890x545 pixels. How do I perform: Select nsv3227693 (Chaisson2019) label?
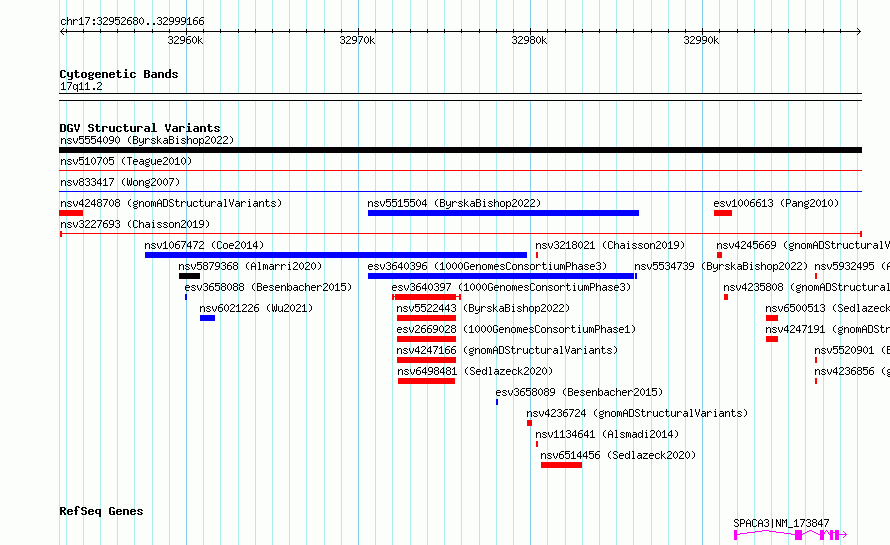coord(135,224)
